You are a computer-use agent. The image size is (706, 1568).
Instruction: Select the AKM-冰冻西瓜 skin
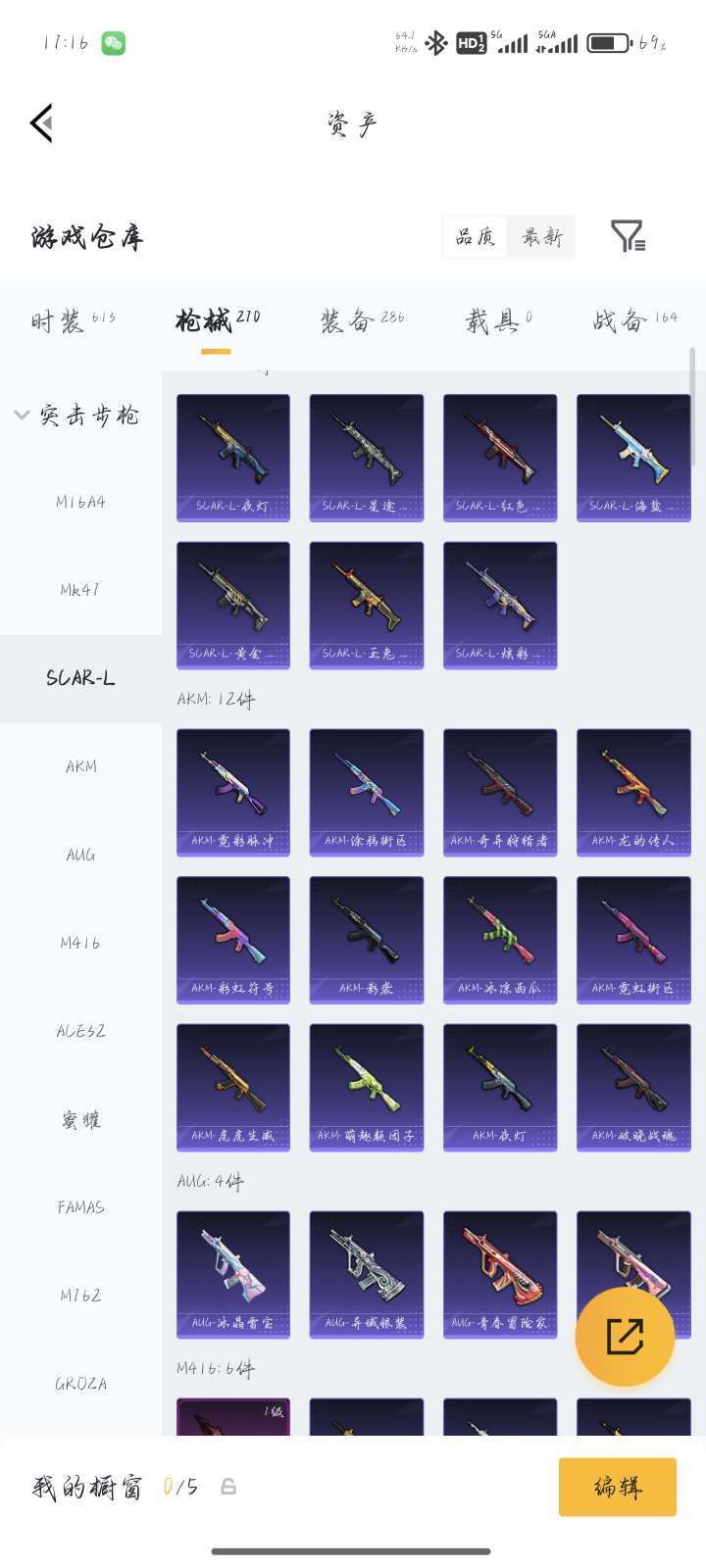(x=500, y=940)
